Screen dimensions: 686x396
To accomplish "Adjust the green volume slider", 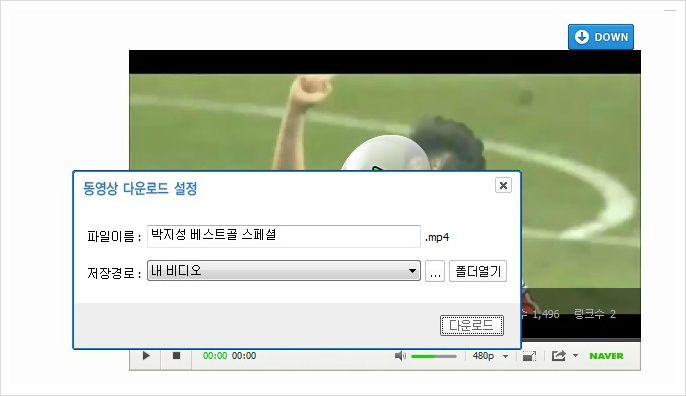I will point(434,356).
